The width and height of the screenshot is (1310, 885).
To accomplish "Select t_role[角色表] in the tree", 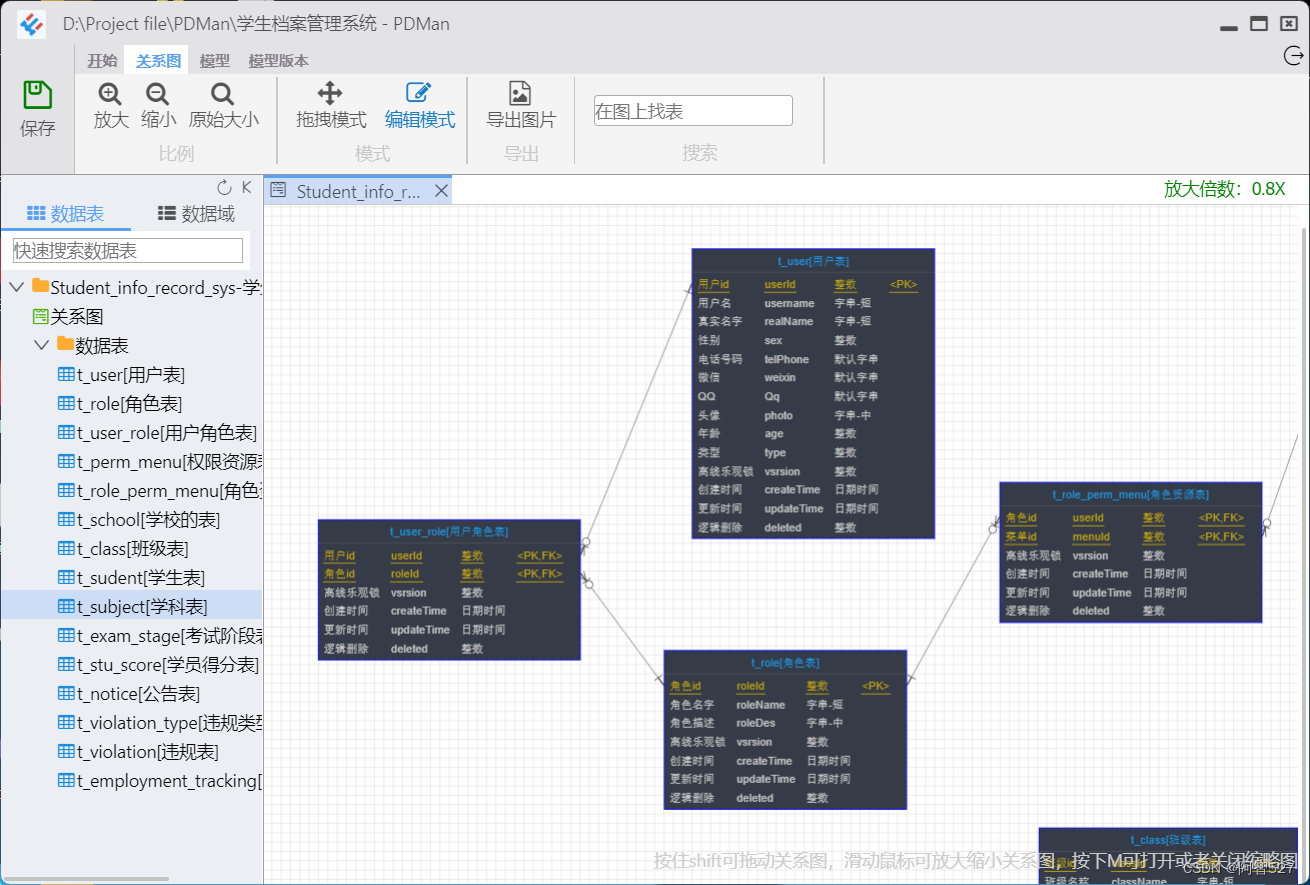I will (121, 404).
